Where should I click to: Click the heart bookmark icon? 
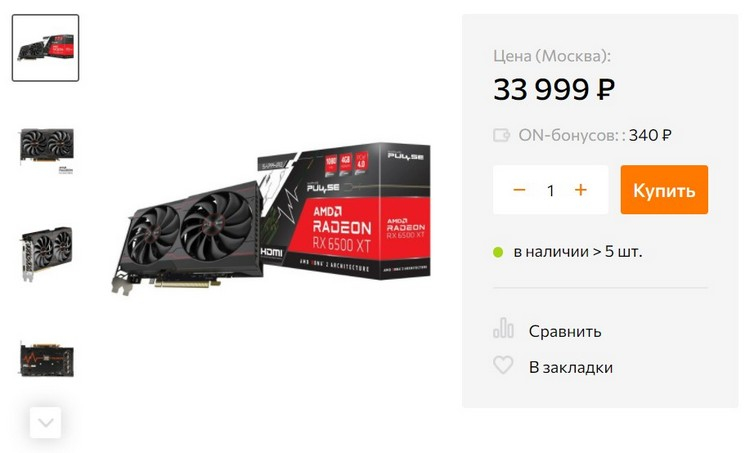pos(503,365)
